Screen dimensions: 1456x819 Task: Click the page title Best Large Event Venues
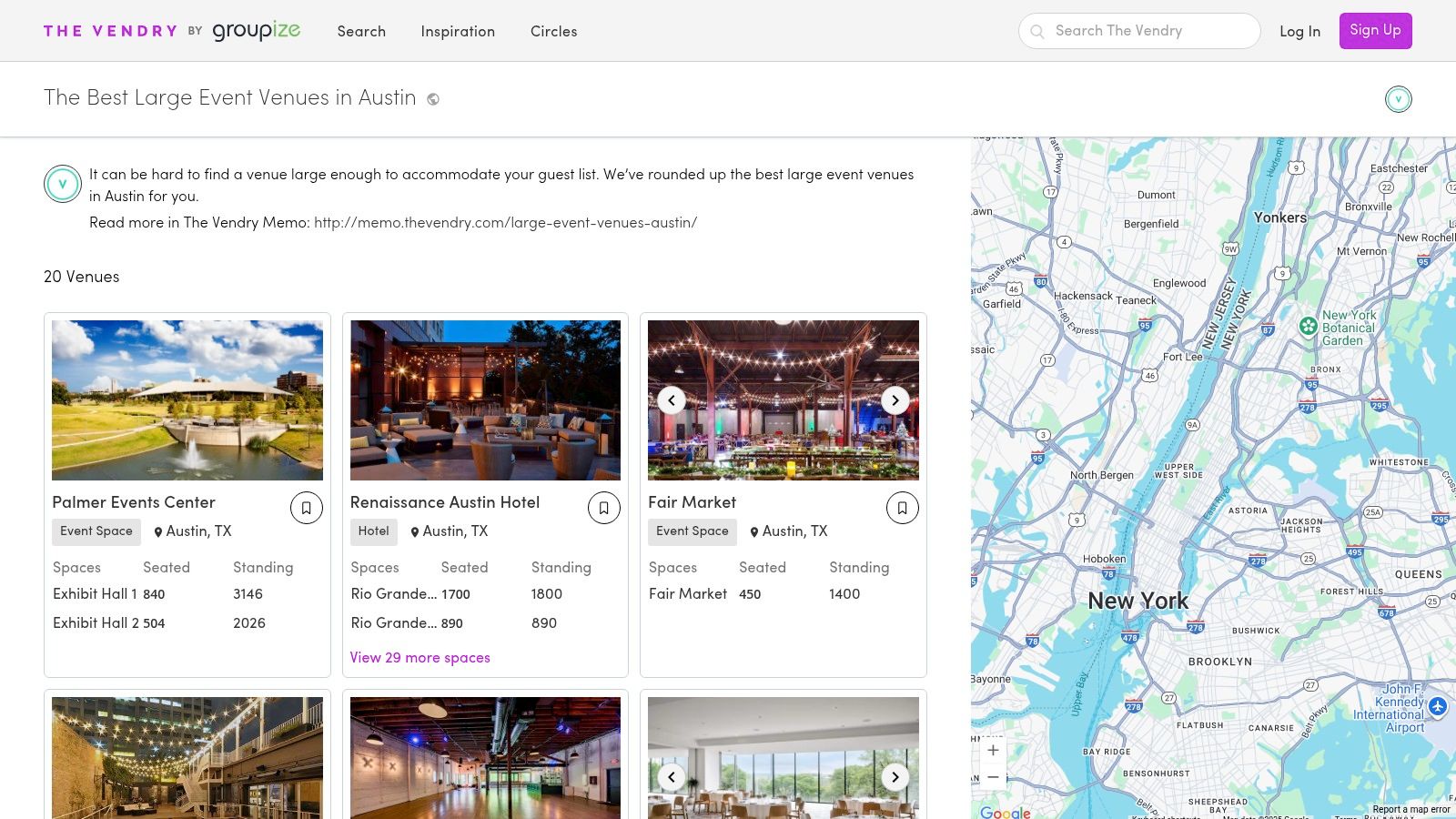click(x=230, y=98)
